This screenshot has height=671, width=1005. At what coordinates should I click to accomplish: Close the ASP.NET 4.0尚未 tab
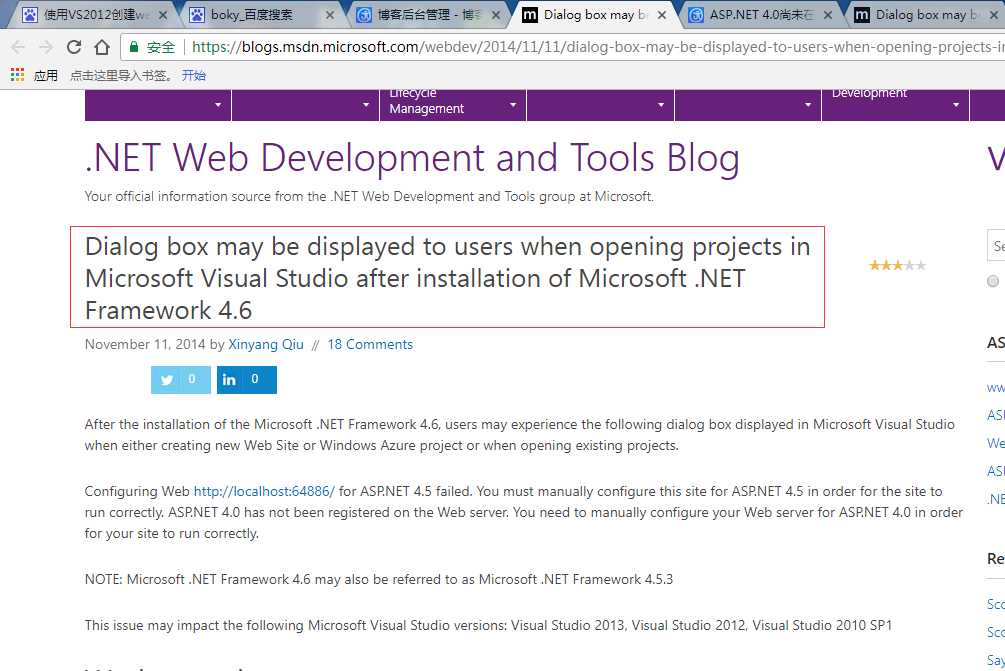[x=828, y=15]
